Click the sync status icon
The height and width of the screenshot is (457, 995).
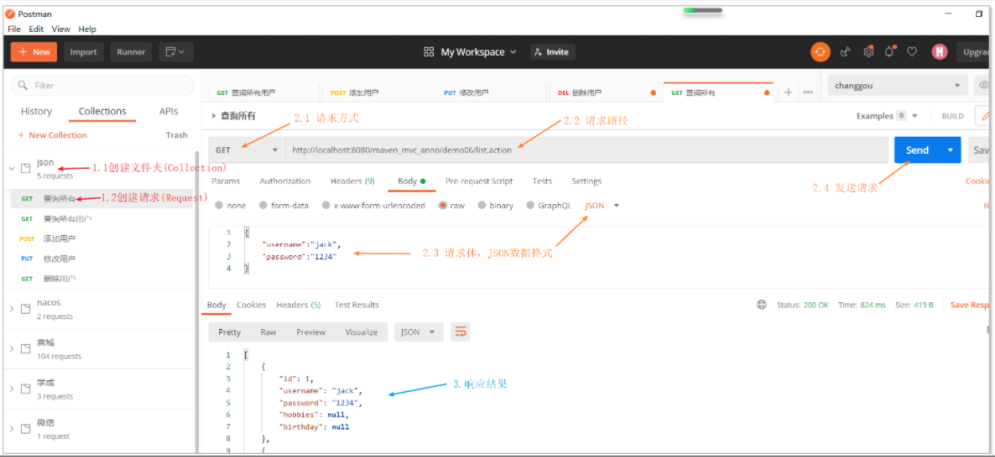(x=820, y=52)
